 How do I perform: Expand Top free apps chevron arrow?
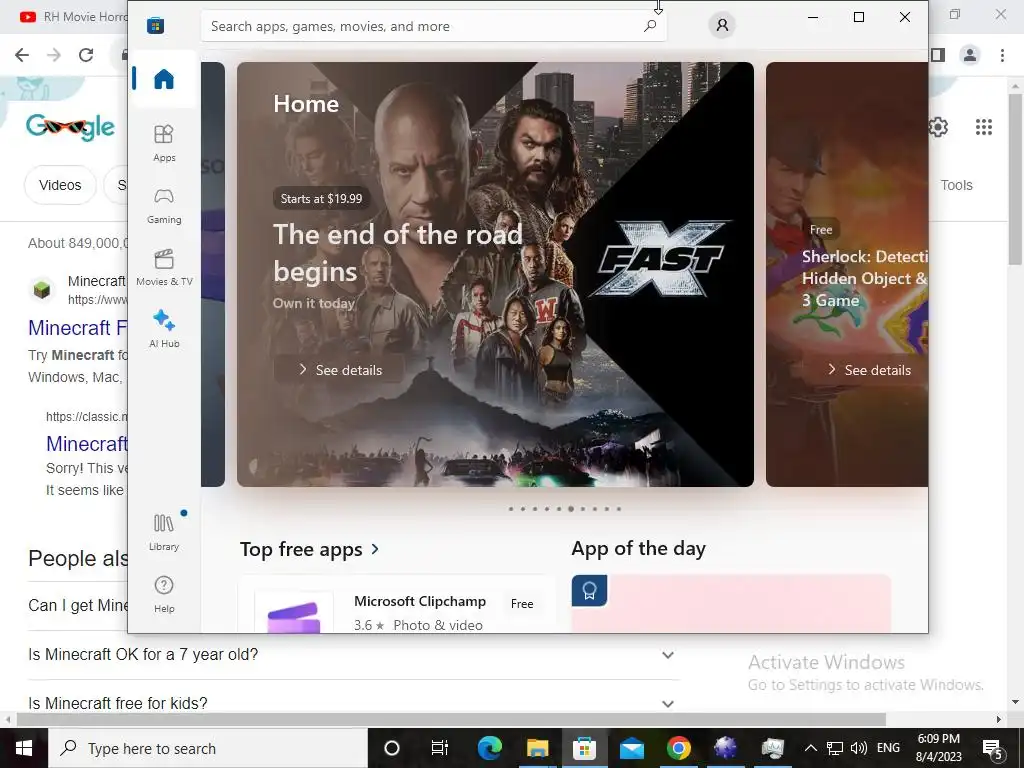tap(375, 549)
